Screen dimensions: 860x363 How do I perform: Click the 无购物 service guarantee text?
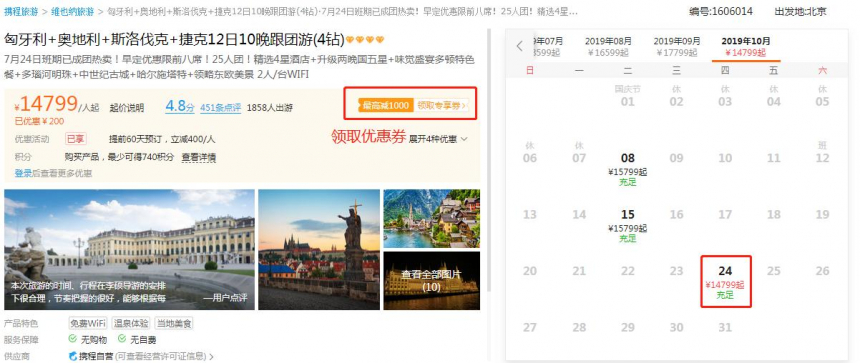click(x=94, y=340)
